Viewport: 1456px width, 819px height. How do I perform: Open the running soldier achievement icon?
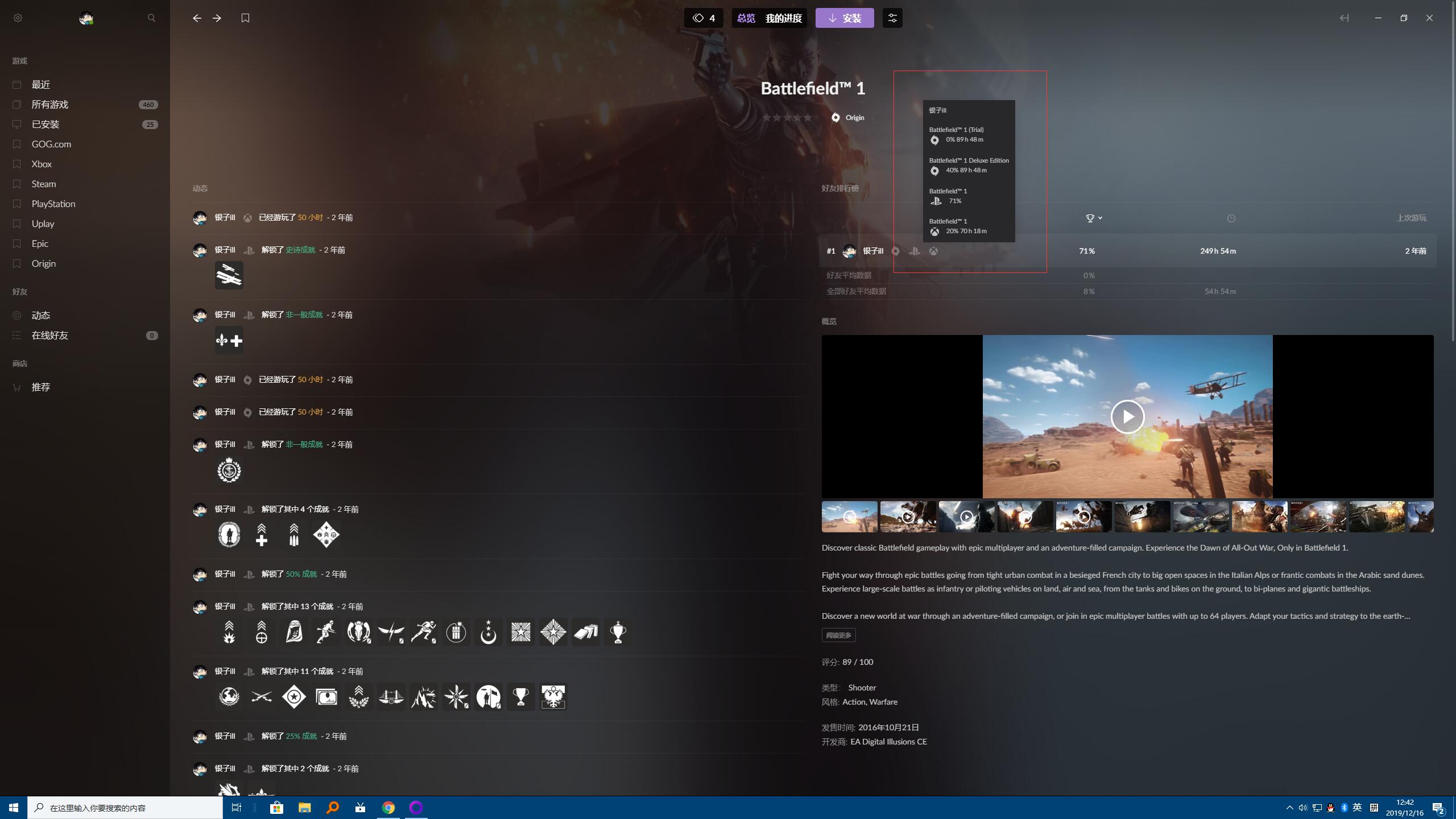click(326, 632)
